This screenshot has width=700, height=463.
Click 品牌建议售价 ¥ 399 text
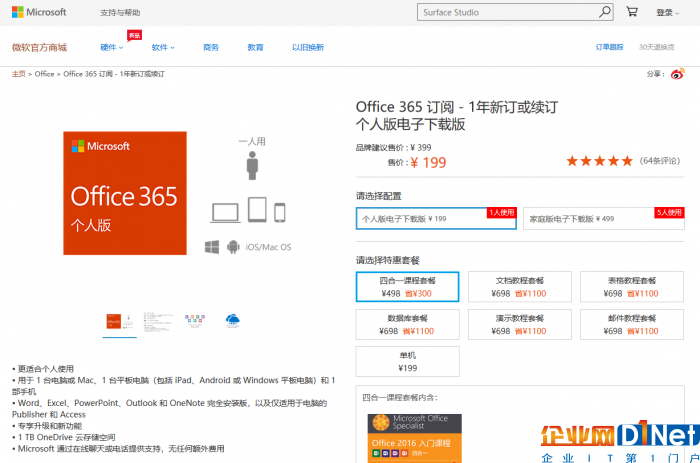393,147
